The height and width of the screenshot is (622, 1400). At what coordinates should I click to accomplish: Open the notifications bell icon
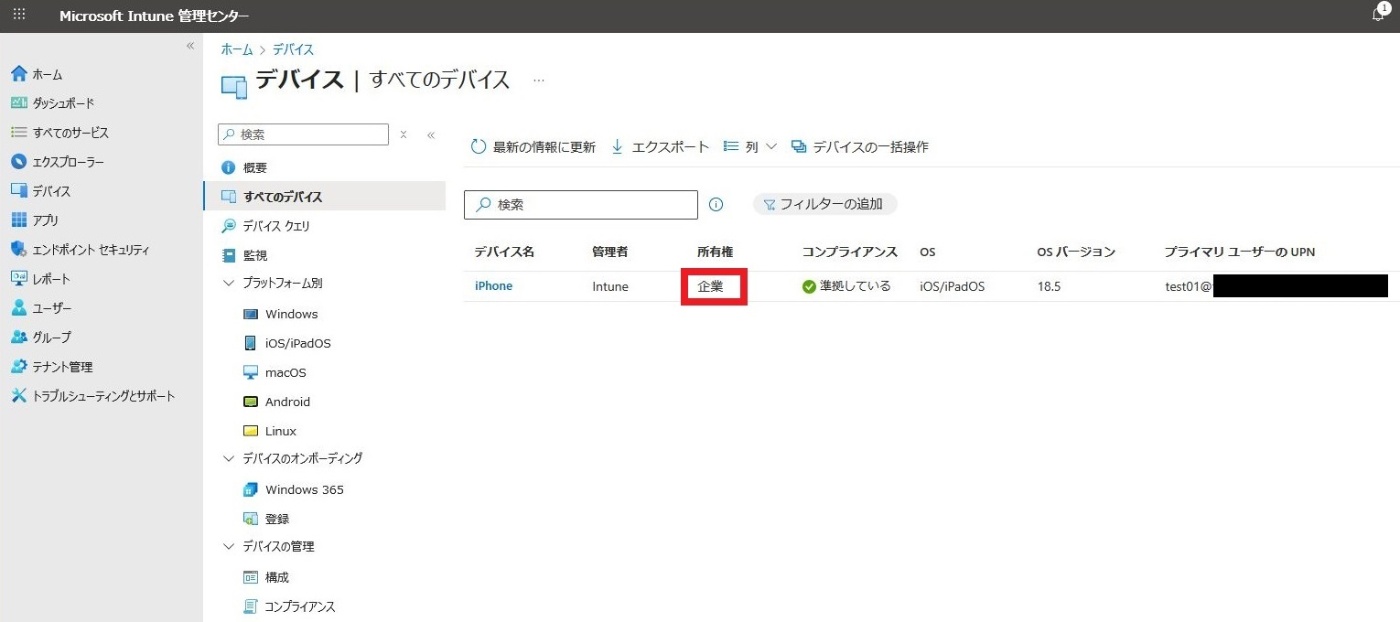pos(1380,15)
